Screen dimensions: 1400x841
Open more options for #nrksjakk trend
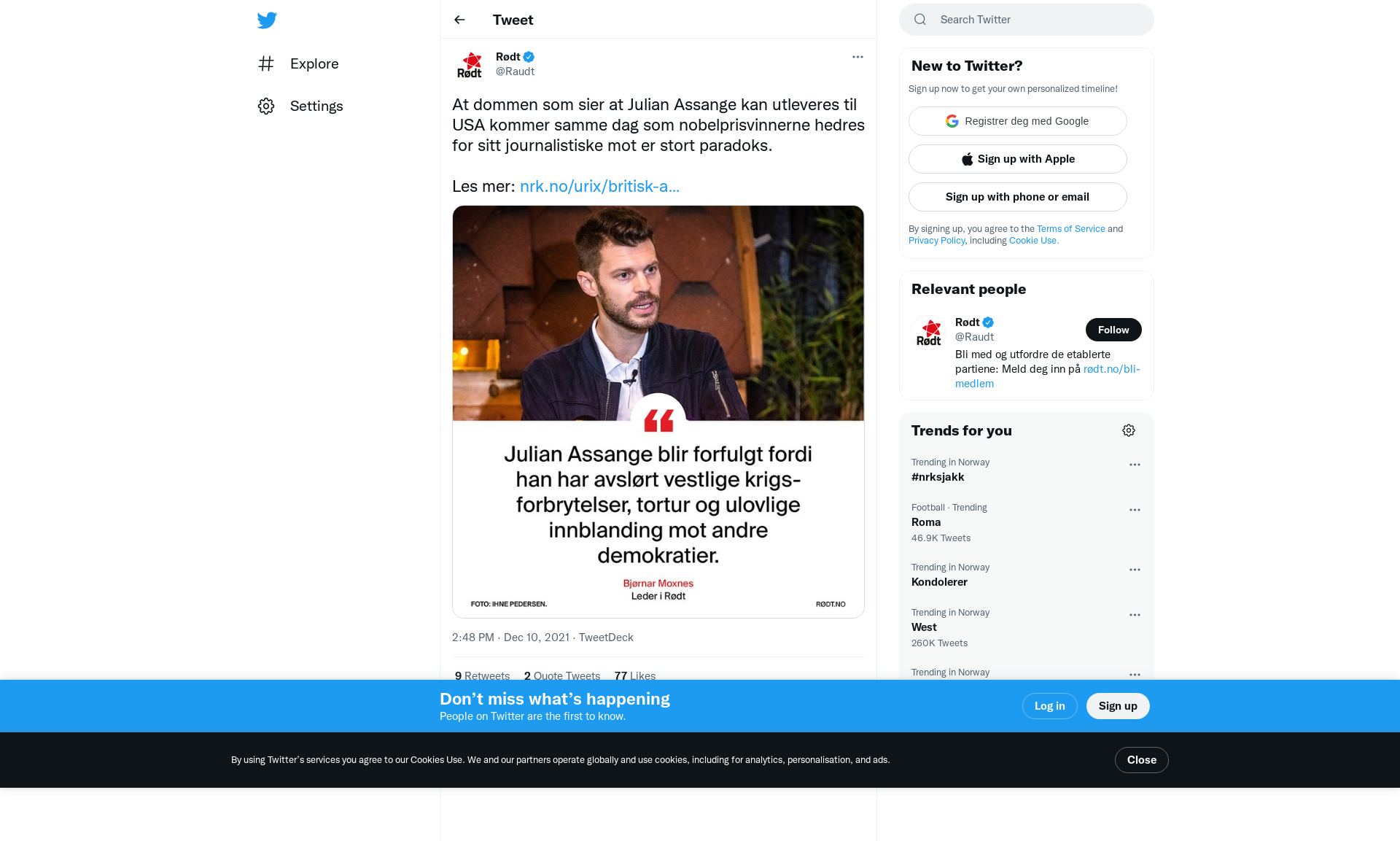coord(1135,465)
